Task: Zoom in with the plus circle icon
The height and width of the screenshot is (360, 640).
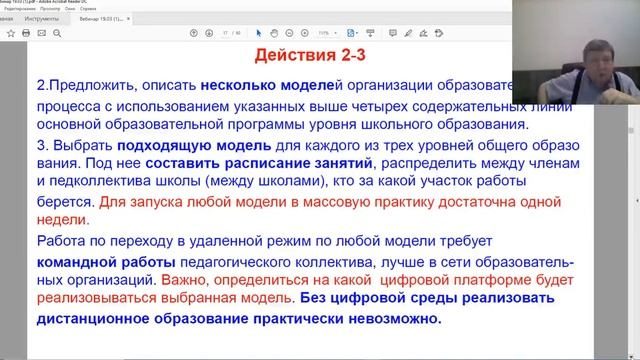Action: 304,33
